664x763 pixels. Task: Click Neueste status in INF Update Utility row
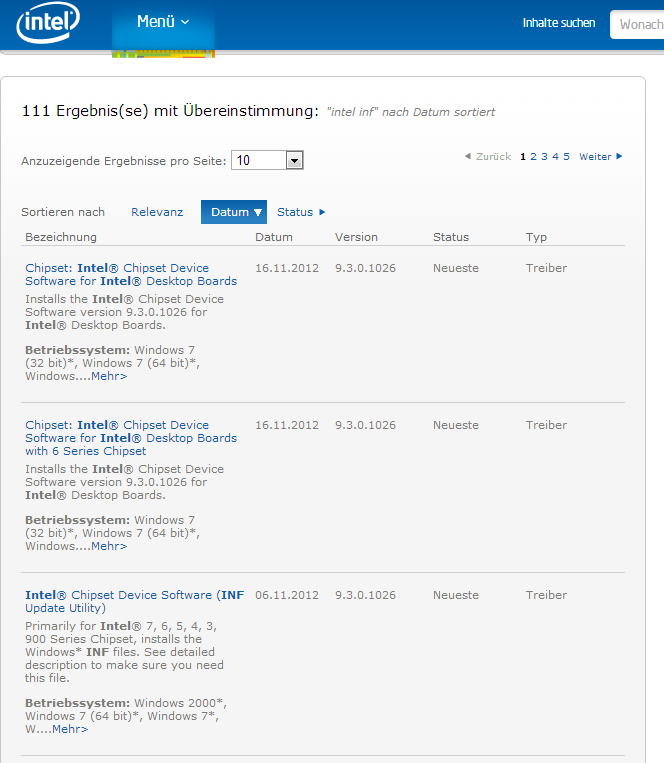pyautogui.click(x=456, y=595)
